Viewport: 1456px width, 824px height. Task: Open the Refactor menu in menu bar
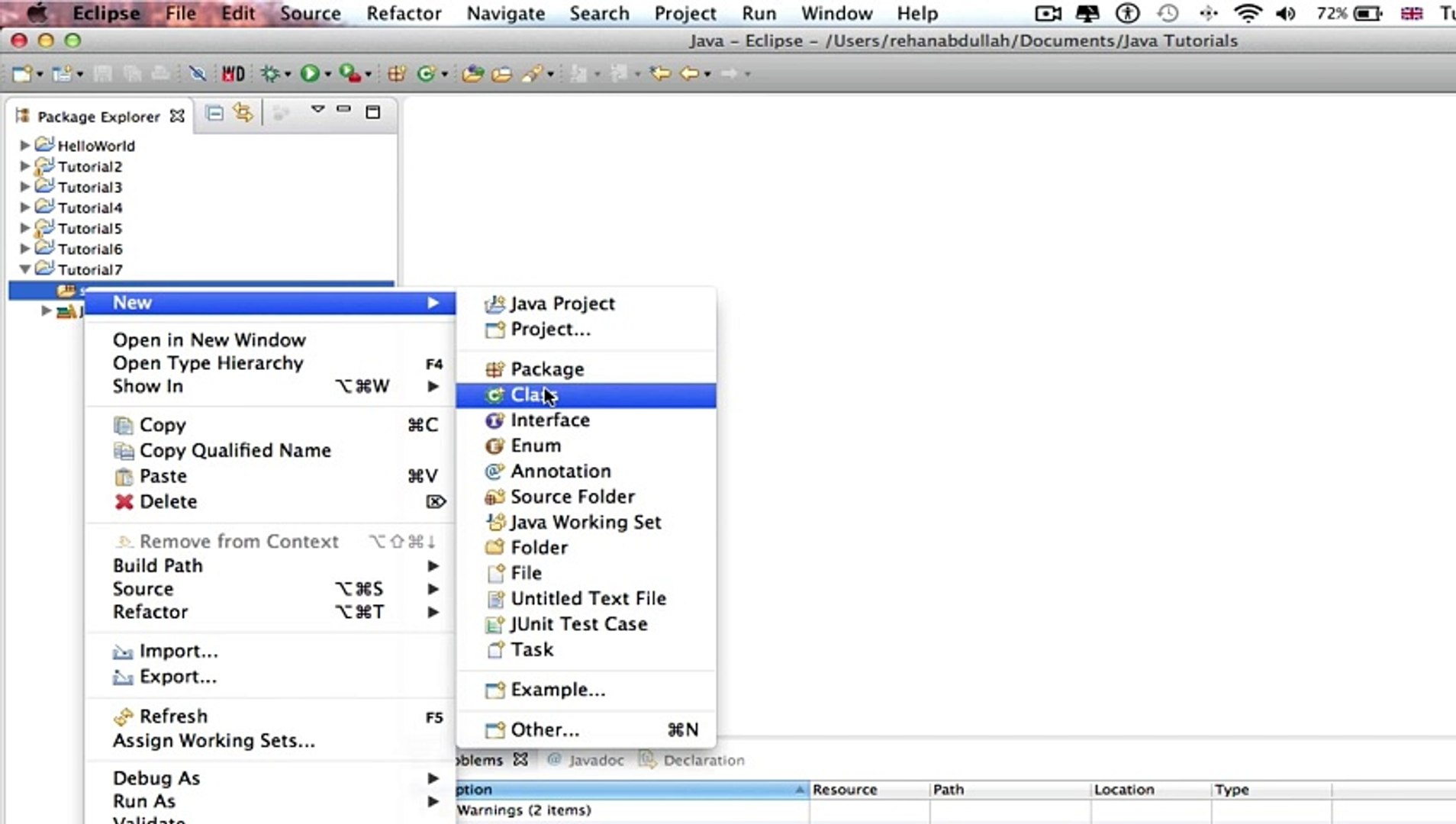[x=404, y=14]
